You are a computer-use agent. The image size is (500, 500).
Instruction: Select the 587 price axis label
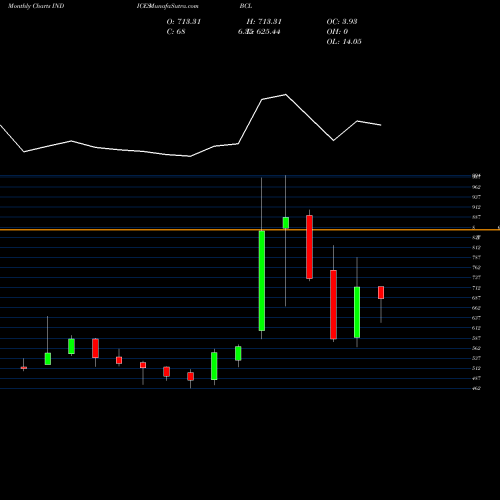pos(476,338)
